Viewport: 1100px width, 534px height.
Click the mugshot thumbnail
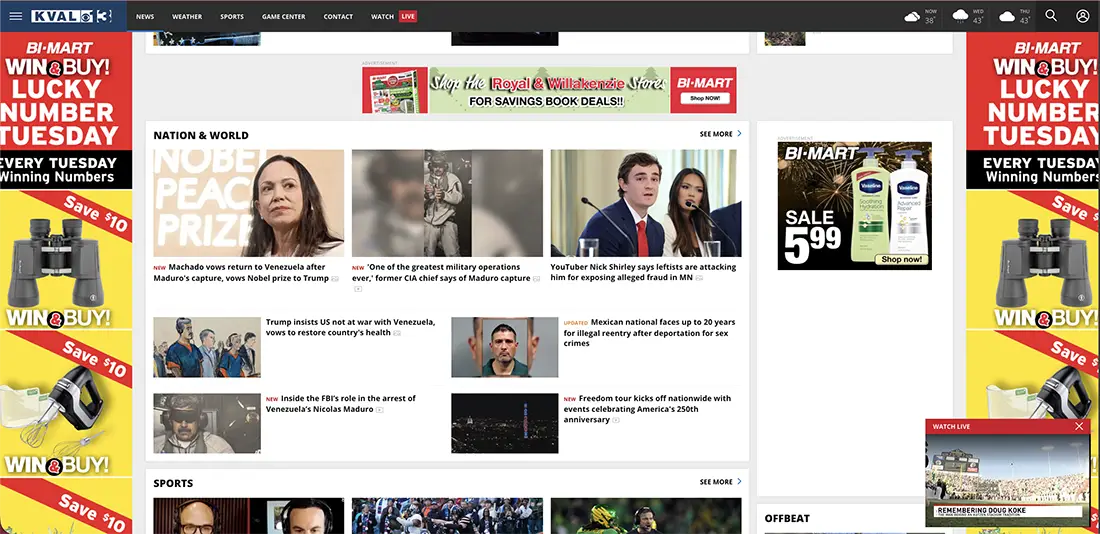[504, 347]
